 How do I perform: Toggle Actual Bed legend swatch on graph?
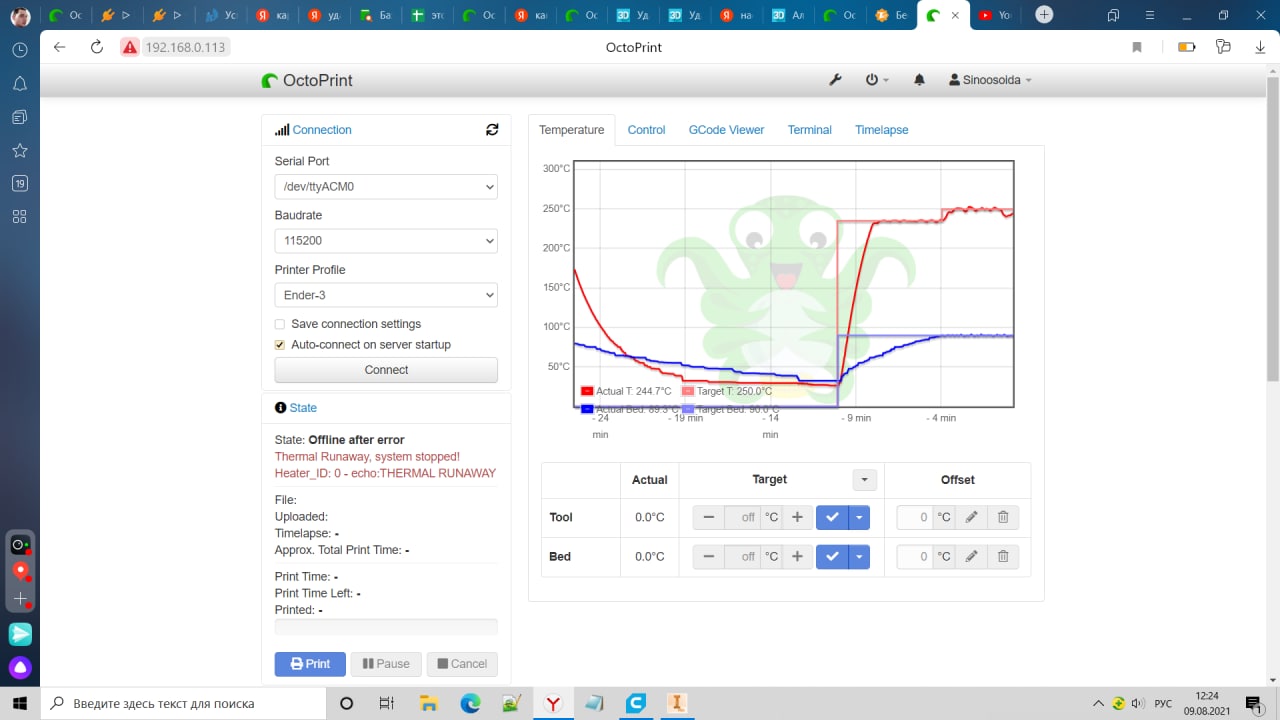pos(587,409)
